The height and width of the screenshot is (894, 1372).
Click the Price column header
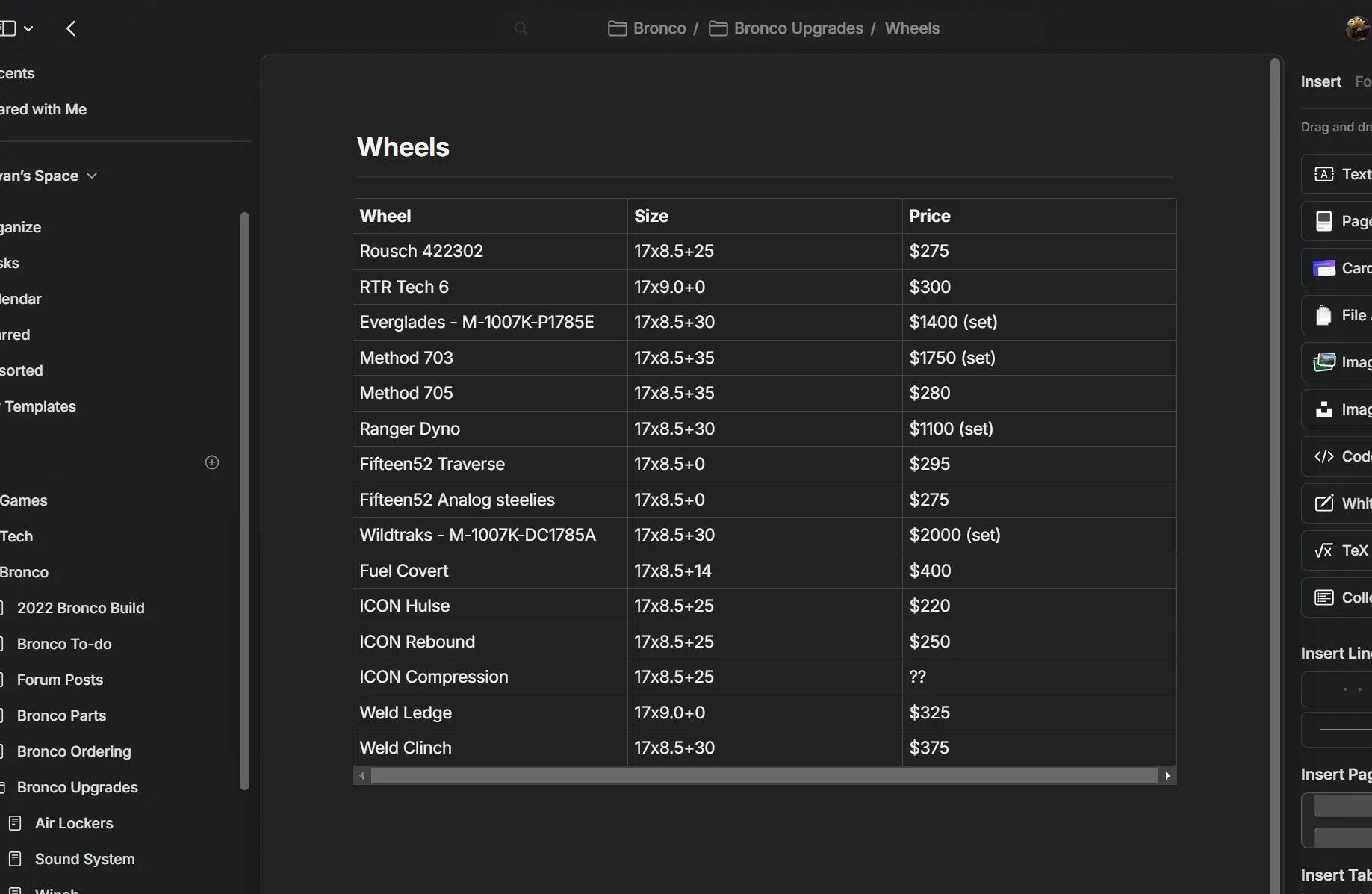tap(1040, 216)
